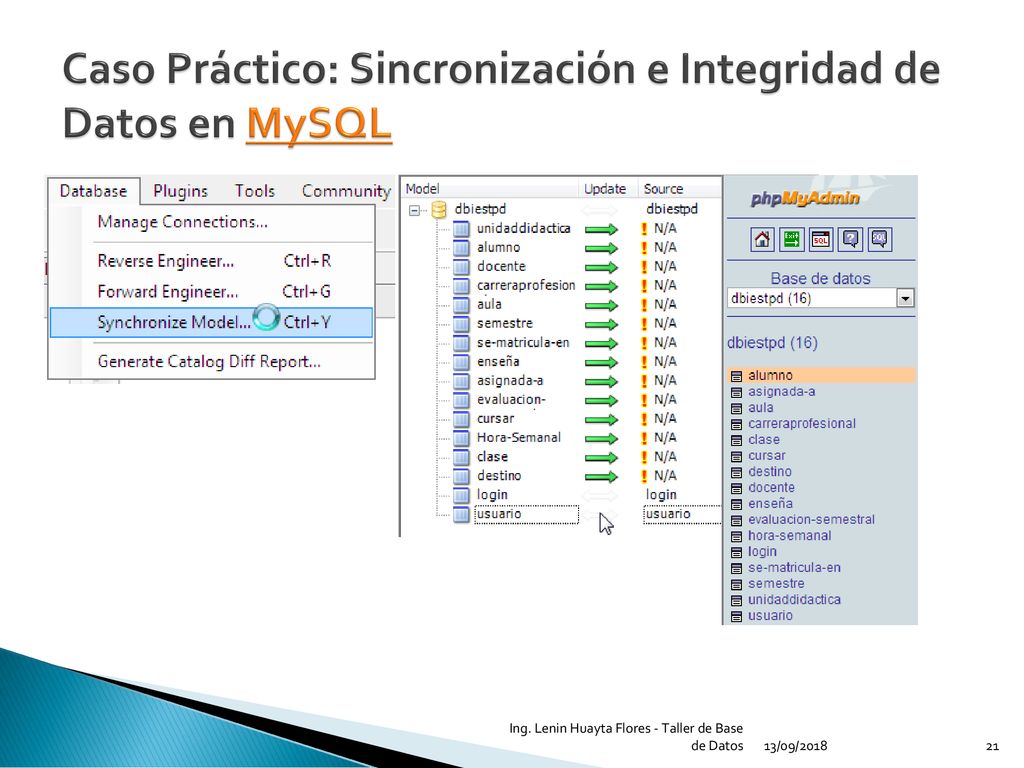The image size is (1024, 768).
Task: Click table icon beside alumno in phpMyAdmin
Action: pos(736,376)
